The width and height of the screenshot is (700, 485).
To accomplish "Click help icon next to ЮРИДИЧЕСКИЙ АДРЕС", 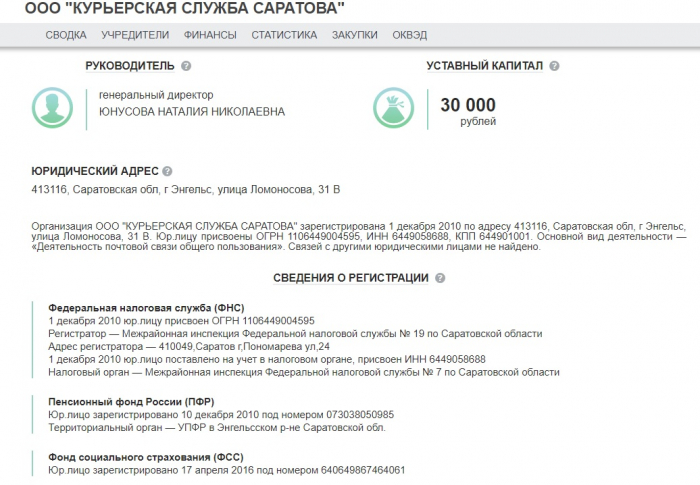I will tap(167, 171).
